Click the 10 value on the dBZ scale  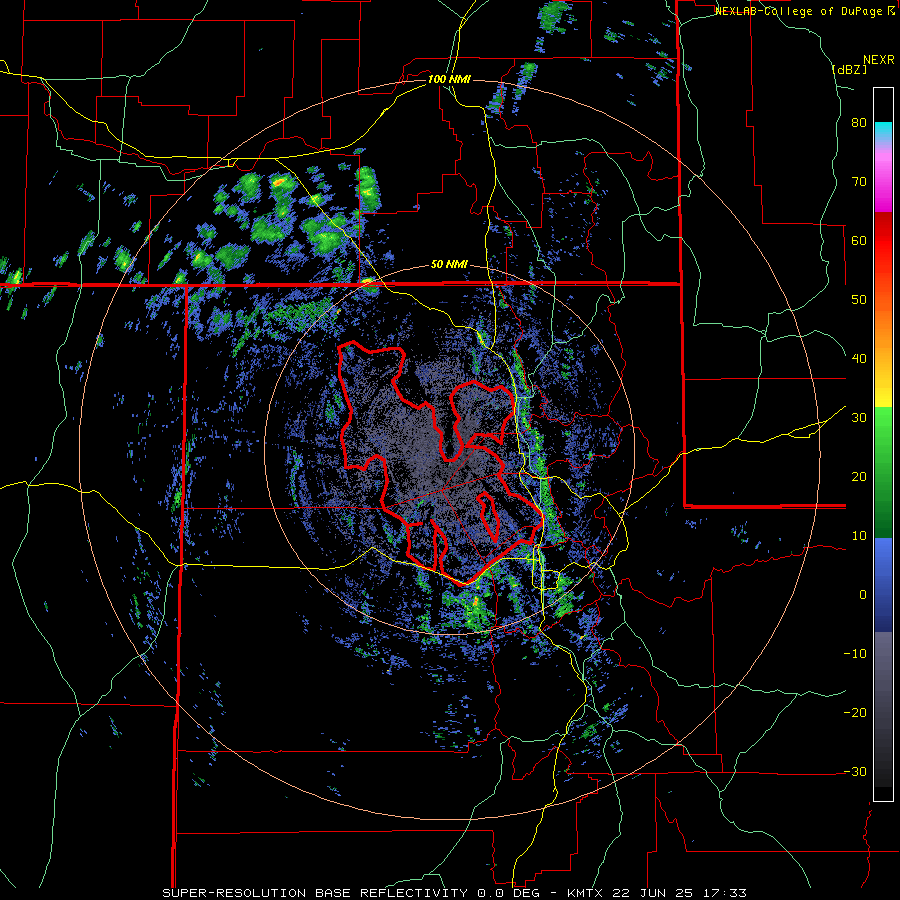click(x=859, y=536)
